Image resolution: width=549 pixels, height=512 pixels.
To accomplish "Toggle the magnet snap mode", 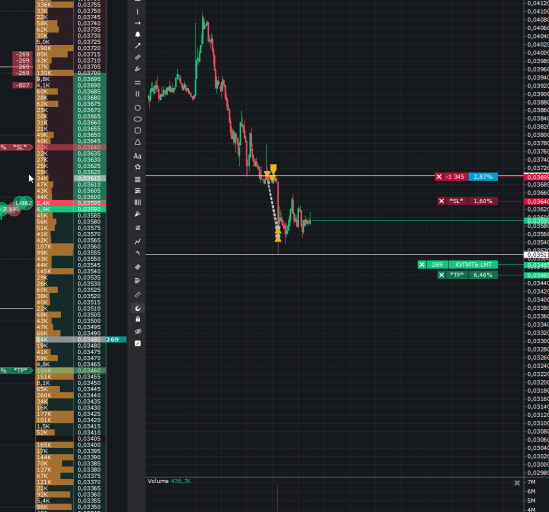I will [138, 308].
